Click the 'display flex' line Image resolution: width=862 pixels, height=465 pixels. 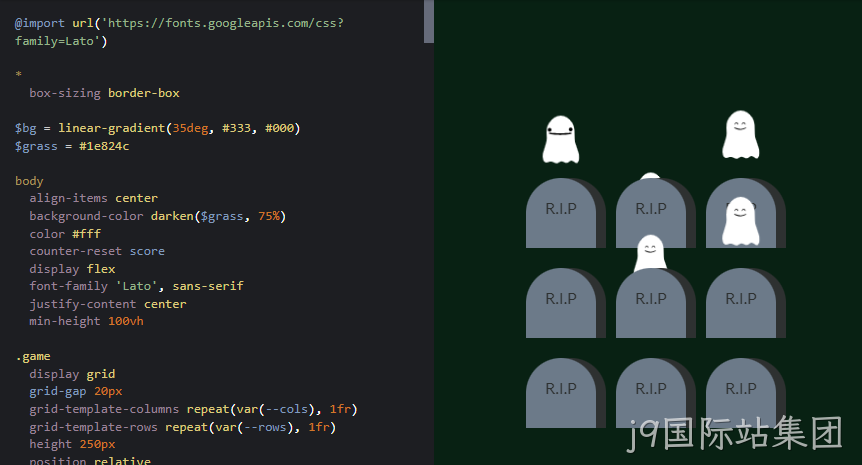pos(72,269)
